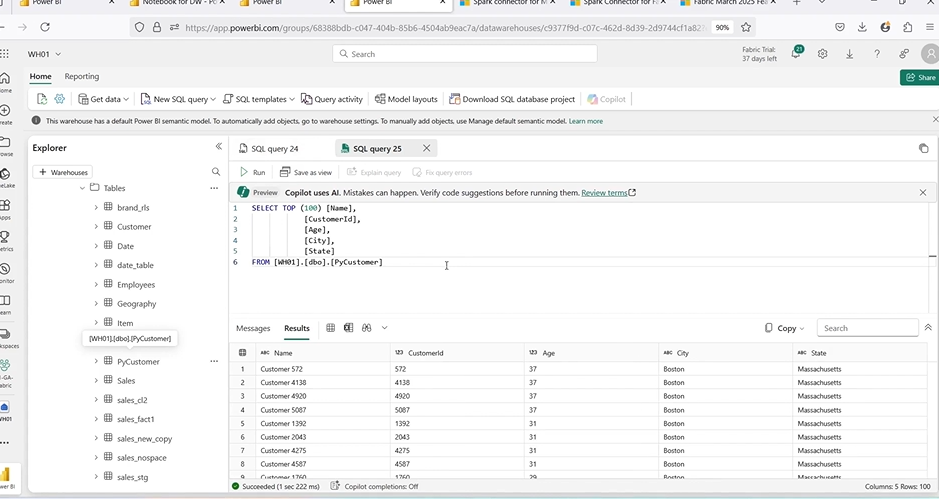Download SQL database project
The width and height of the screenshot is (939, 499).
(512, 99)
